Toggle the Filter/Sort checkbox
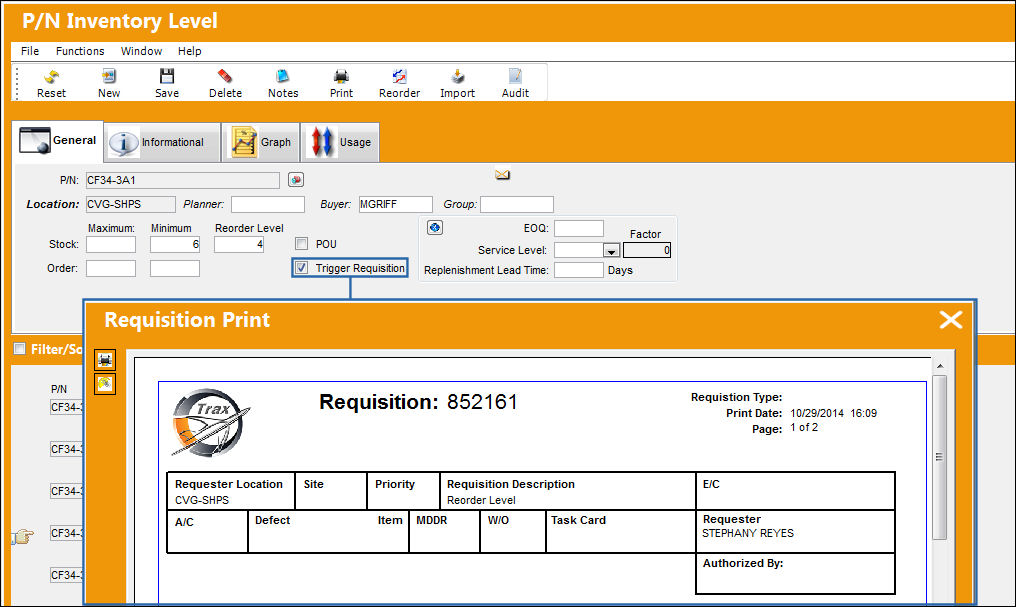The width and height of the screenshot is (1016, 607). coord(19,349)
